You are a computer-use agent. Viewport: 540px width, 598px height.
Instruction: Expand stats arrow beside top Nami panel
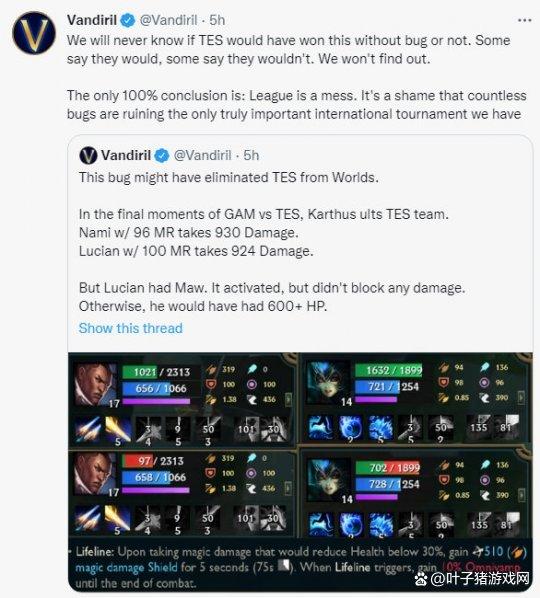point(521,397)
